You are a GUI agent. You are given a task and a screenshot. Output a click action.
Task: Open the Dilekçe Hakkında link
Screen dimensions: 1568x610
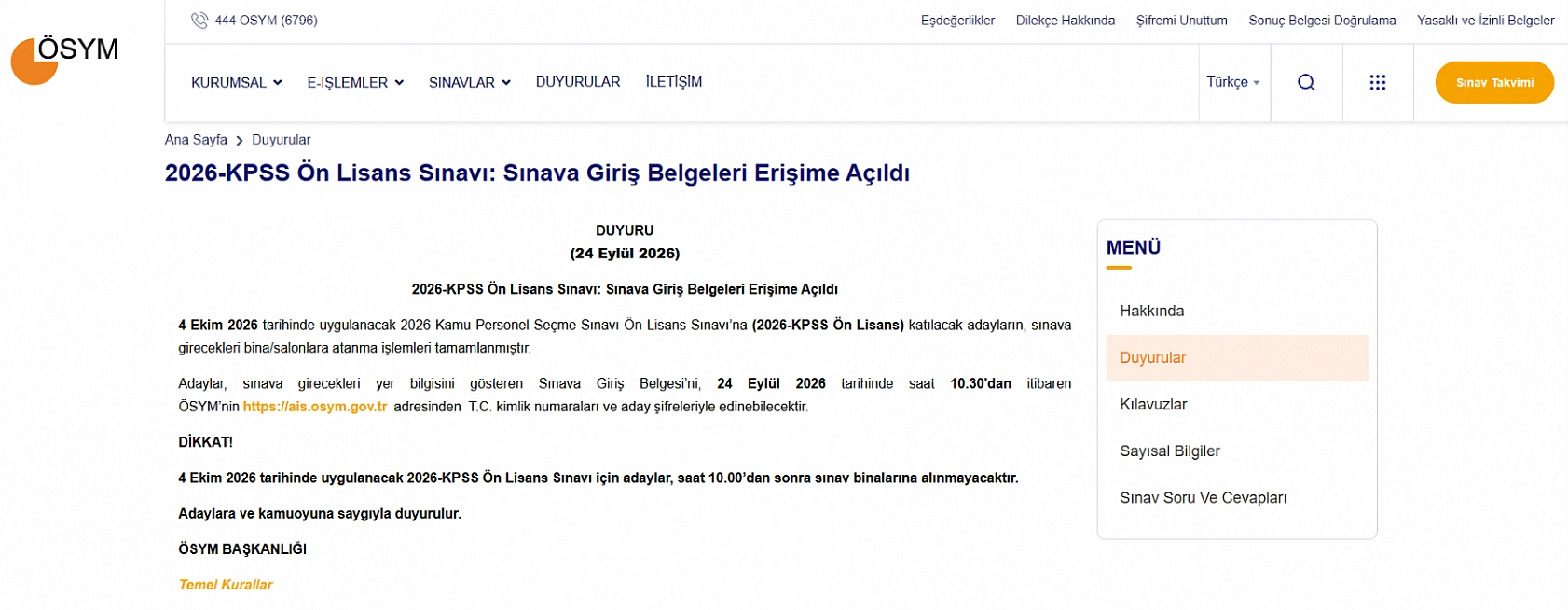pyautogui.click(x=1066, y=21)
